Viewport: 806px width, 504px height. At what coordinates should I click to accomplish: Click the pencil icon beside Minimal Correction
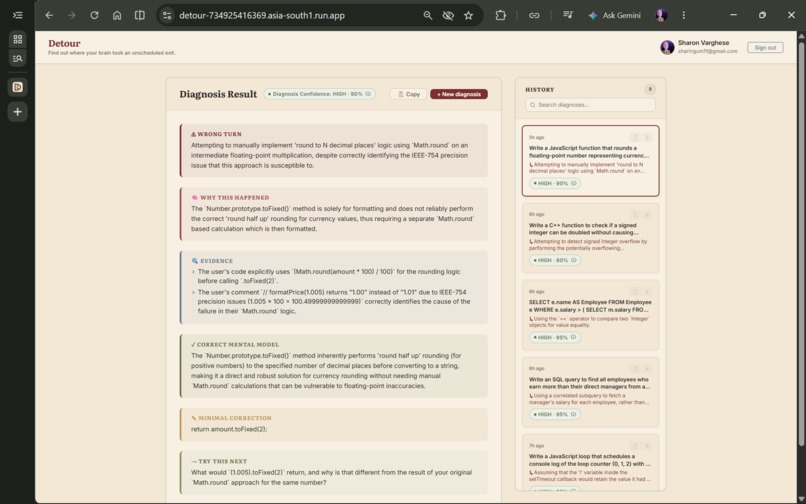click(x=194, y=418)
